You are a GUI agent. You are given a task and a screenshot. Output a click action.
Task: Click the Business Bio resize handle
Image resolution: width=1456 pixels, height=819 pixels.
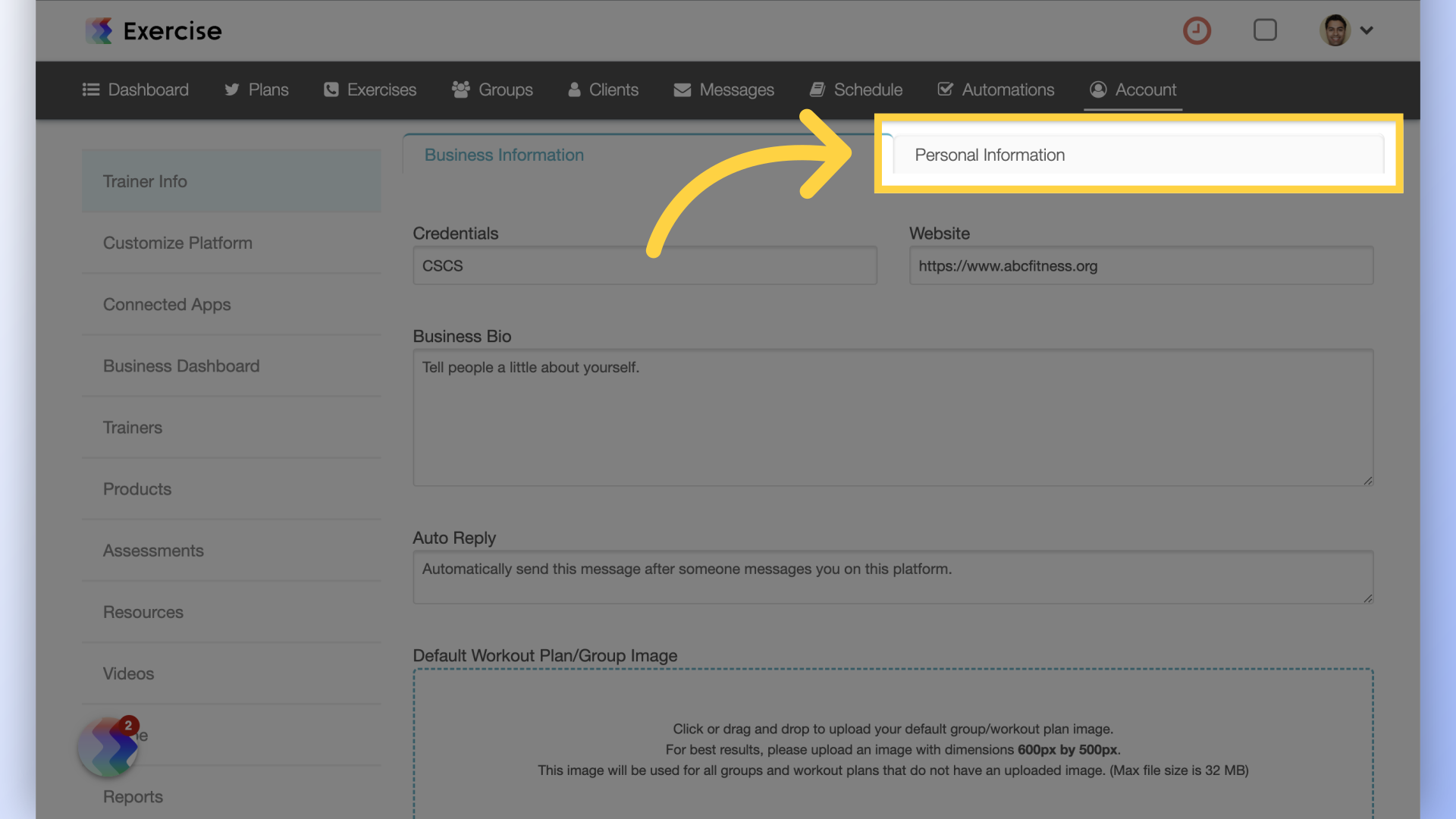[1367, 480]
